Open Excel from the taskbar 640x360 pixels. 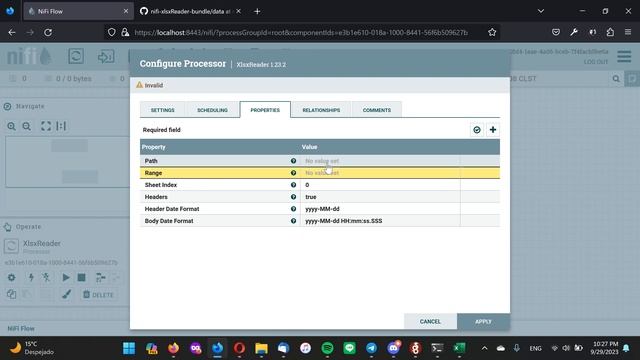[x=459, y=348]
